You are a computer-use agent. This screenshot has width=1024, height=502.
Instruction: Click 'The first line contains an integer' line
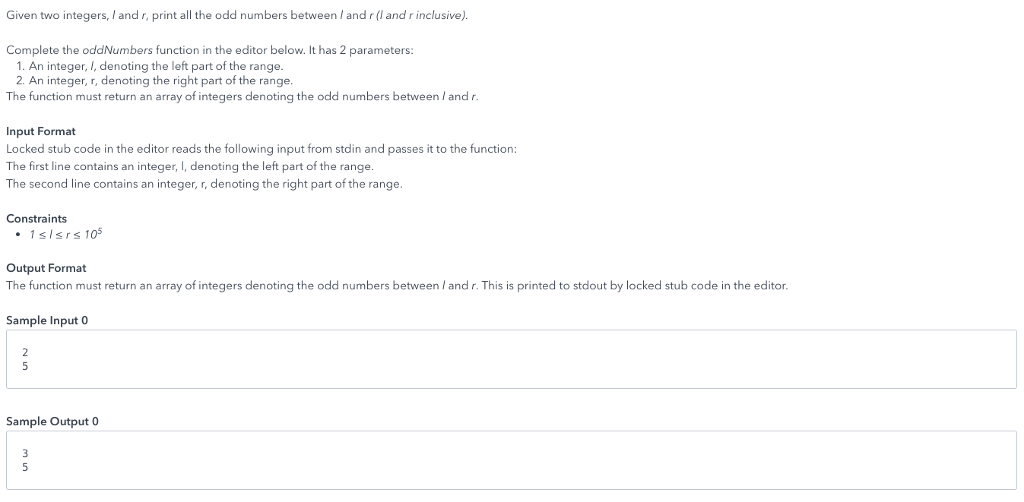(x=190, y=166)
